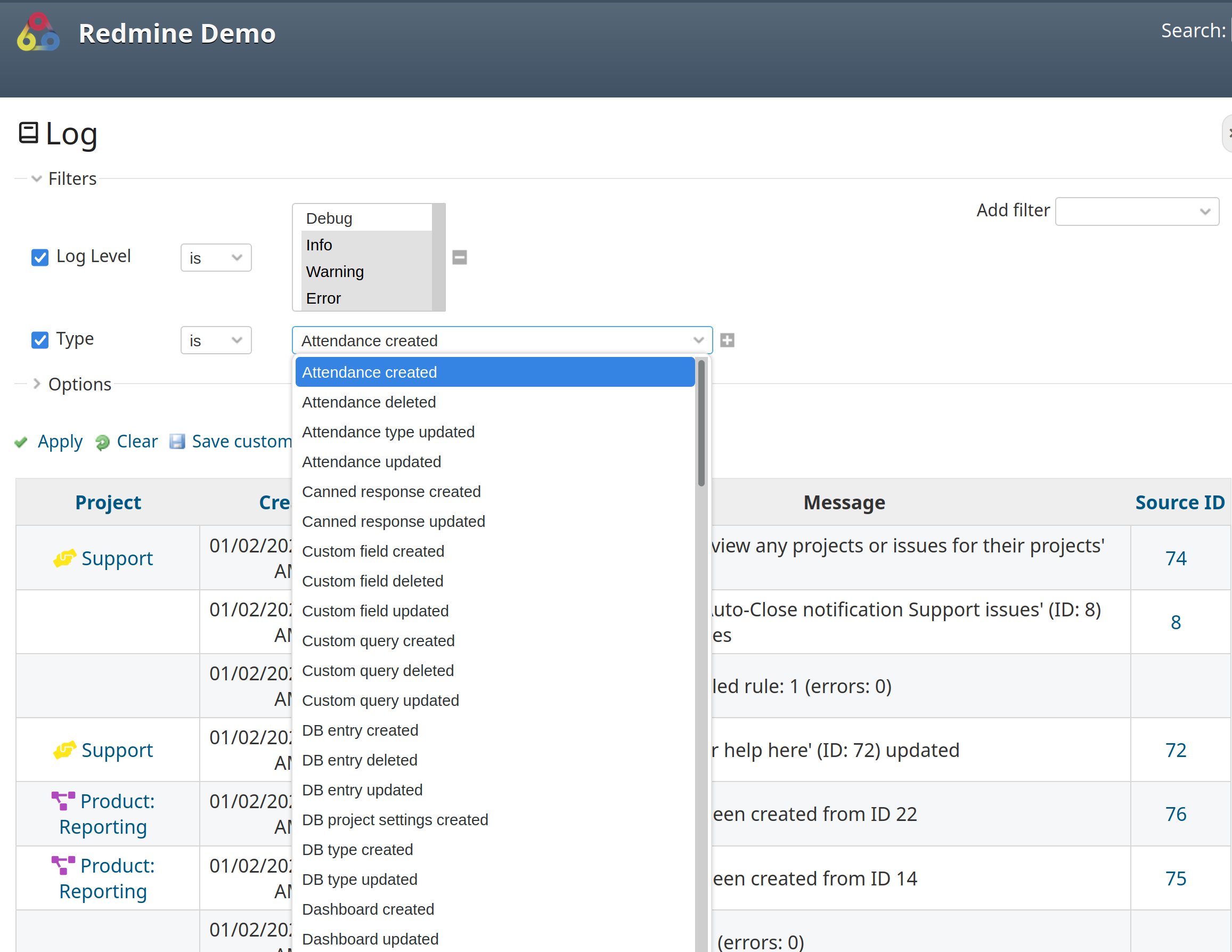Sort by Project column header

[x=108, y=502]
